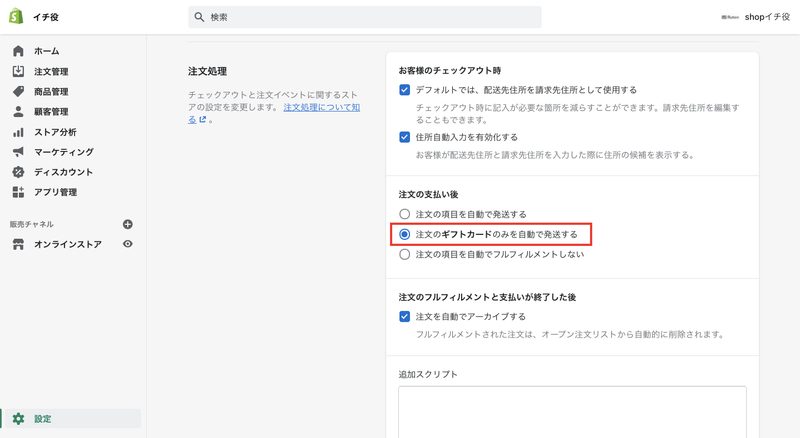Screen dimensions: 800x438
Task: Open オンラインストア channel
Action: pyautogui.click(x=67, y=244)
